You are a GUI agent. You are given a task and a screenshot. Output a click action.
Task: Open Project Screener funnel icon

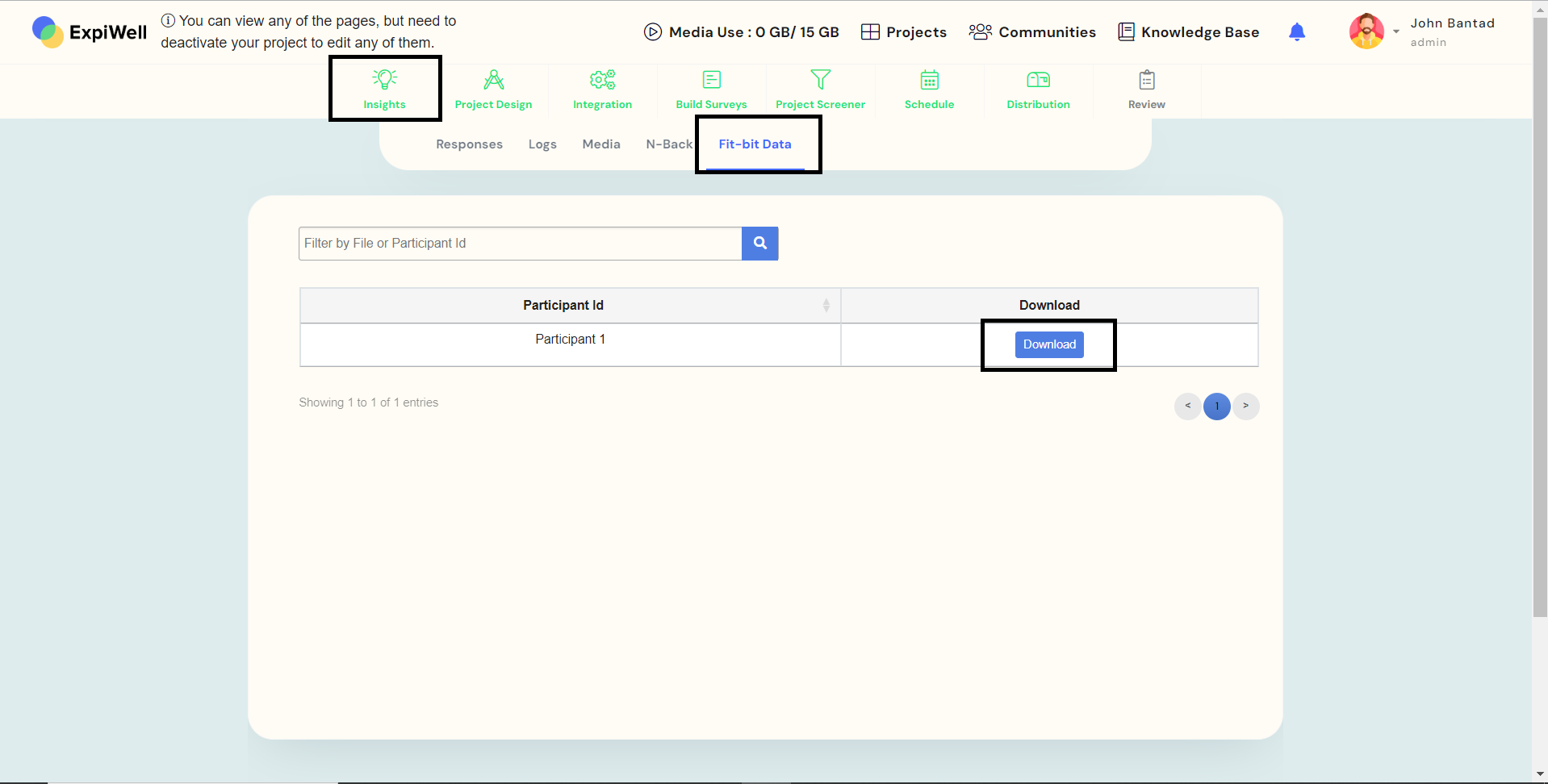tap(820, 80)
